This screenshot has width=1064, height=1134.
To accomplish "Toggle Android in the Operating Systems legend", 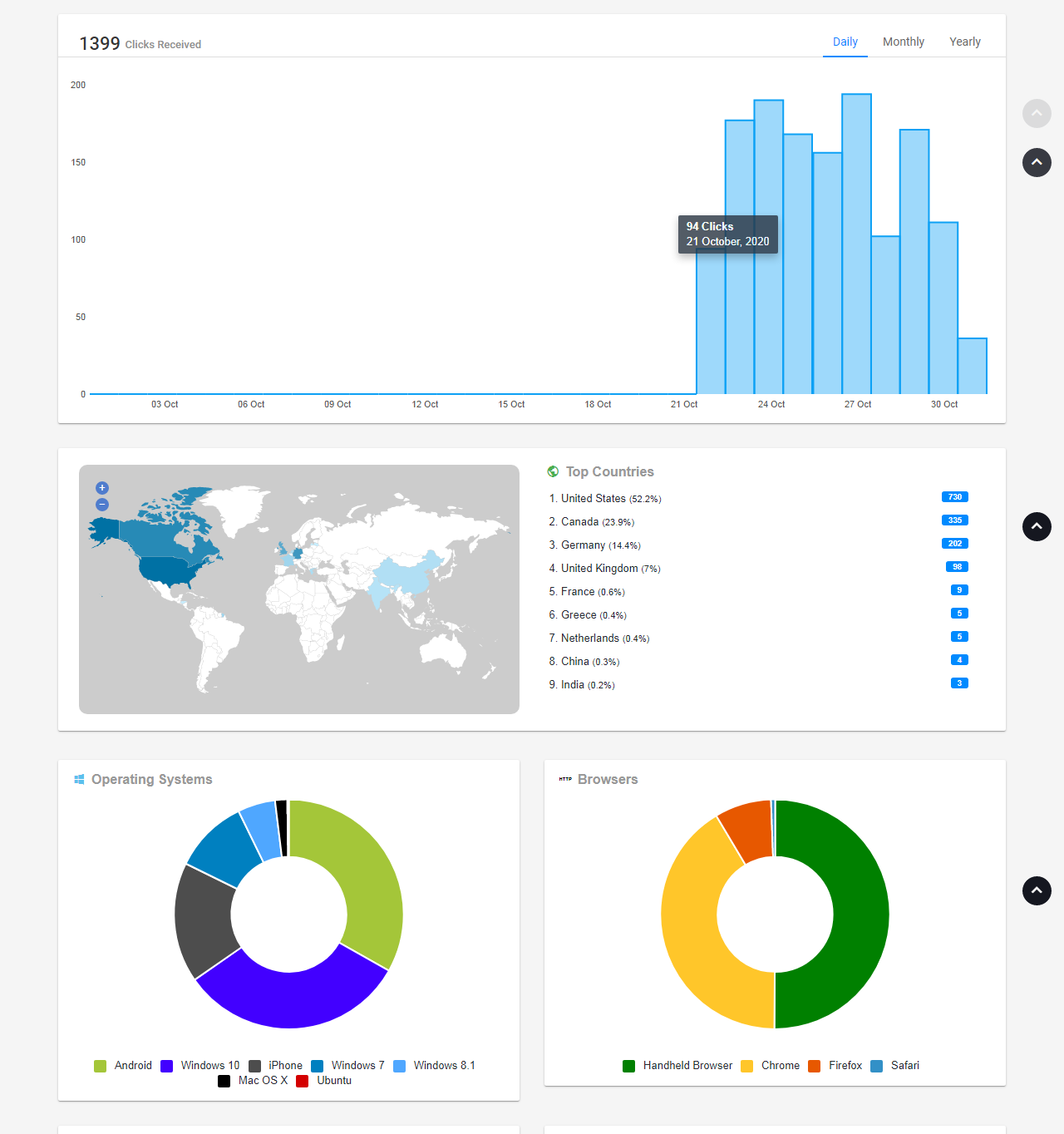I will (123, 1065).
